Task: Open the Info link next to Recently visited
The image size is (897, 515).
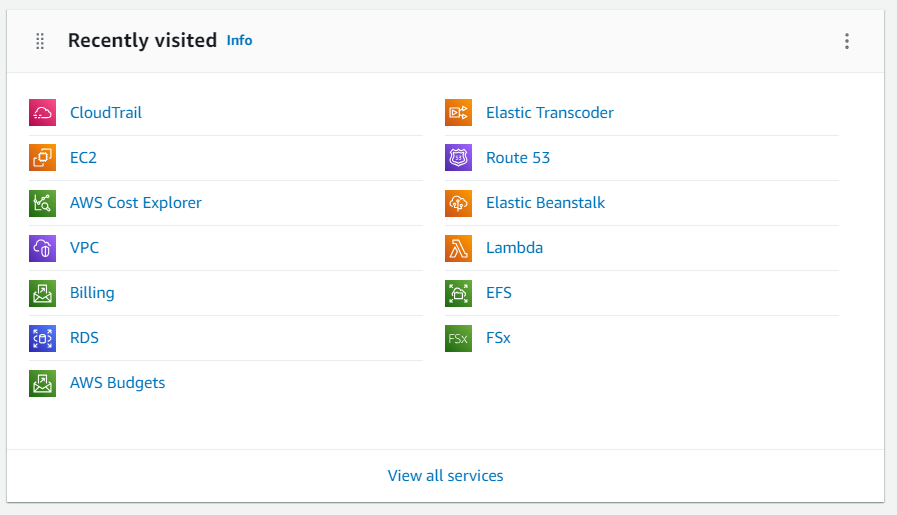Action: 240,41
